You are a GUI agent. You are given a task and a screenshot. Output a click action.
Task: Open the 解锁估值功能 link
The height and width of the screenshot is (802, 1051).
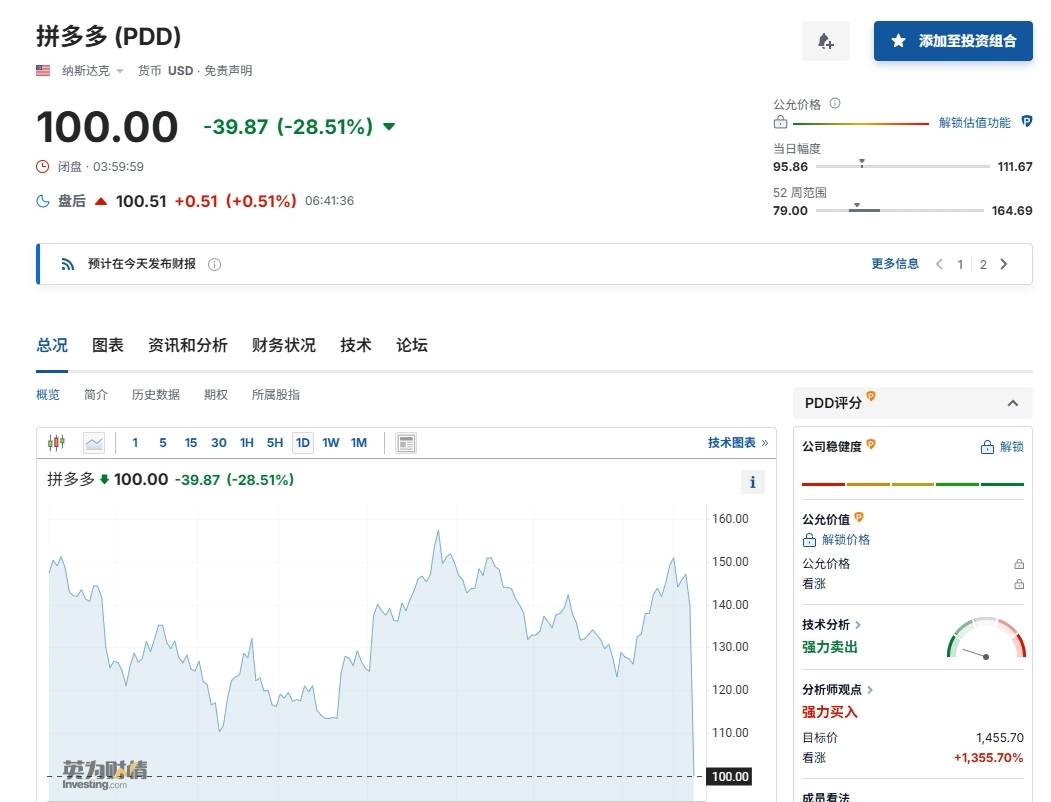pos(974,123)
